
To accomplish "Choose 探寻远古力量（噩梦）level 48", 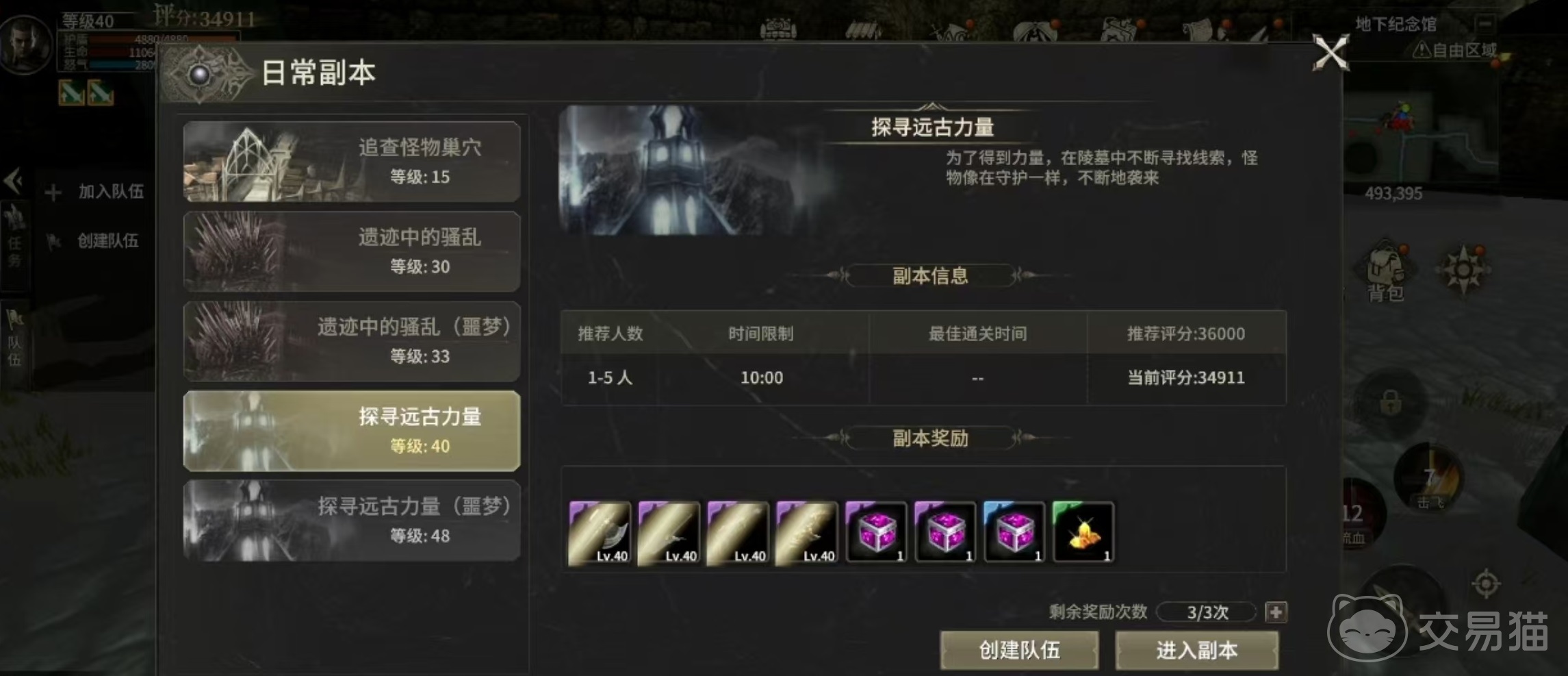I will [352, 521].
